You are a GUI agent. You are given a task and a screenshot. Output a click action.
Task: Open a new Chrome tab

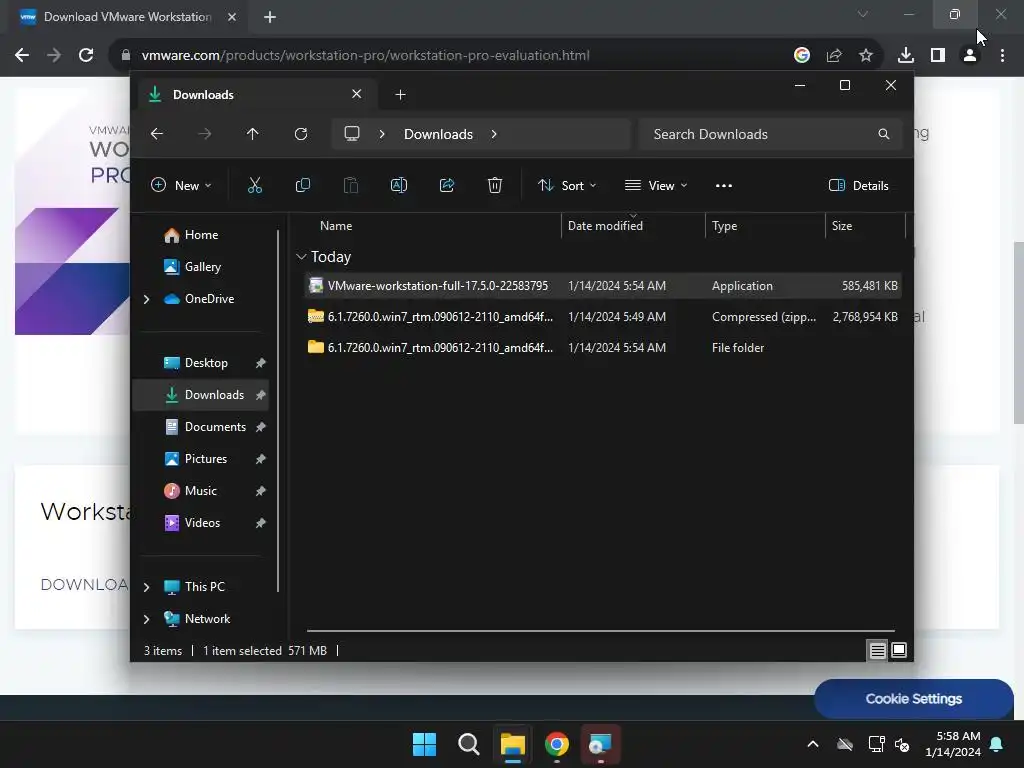pyautogui.click(x=270, y=18)
